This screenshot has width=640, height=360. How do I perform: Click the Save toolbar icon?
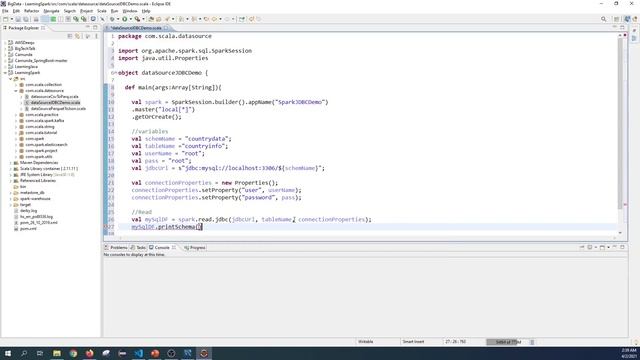click(x=18, y=19)
